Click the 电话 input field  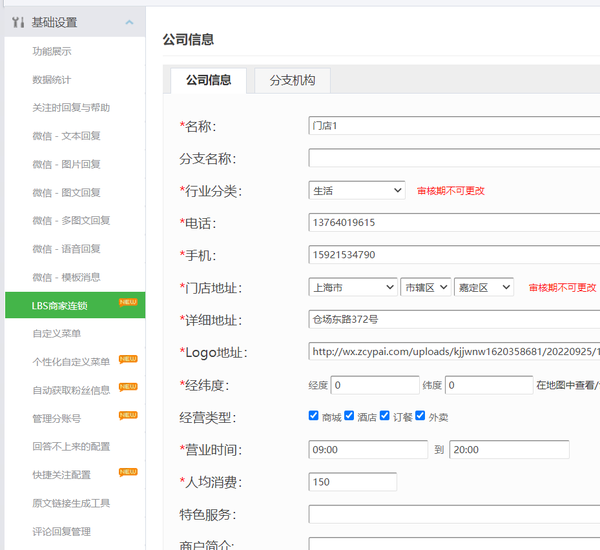pos(454,222)
